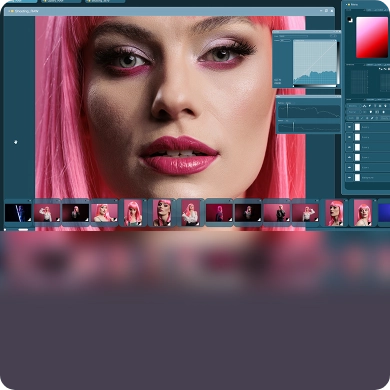The image size is (390, 390).
Task: Open the filmstrip close-up of the face turned sideways
Action: (x=334, y=213)
